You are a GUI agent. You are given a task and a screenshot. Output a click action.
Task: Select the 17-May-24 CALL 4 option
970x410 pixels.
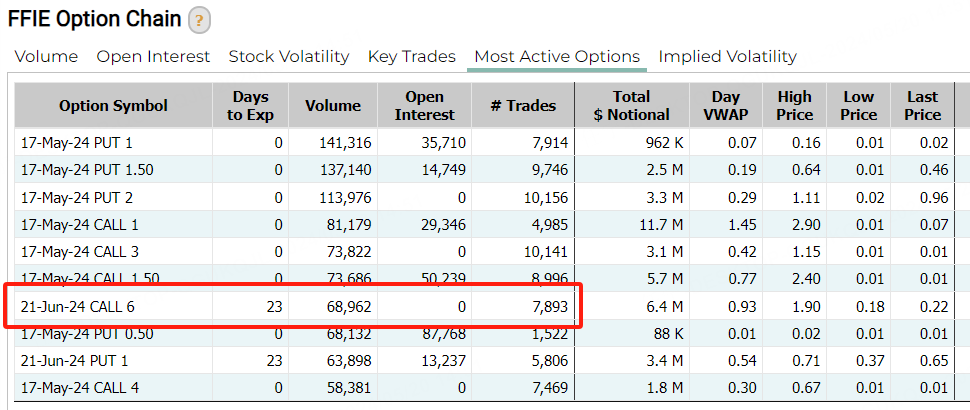80,387
